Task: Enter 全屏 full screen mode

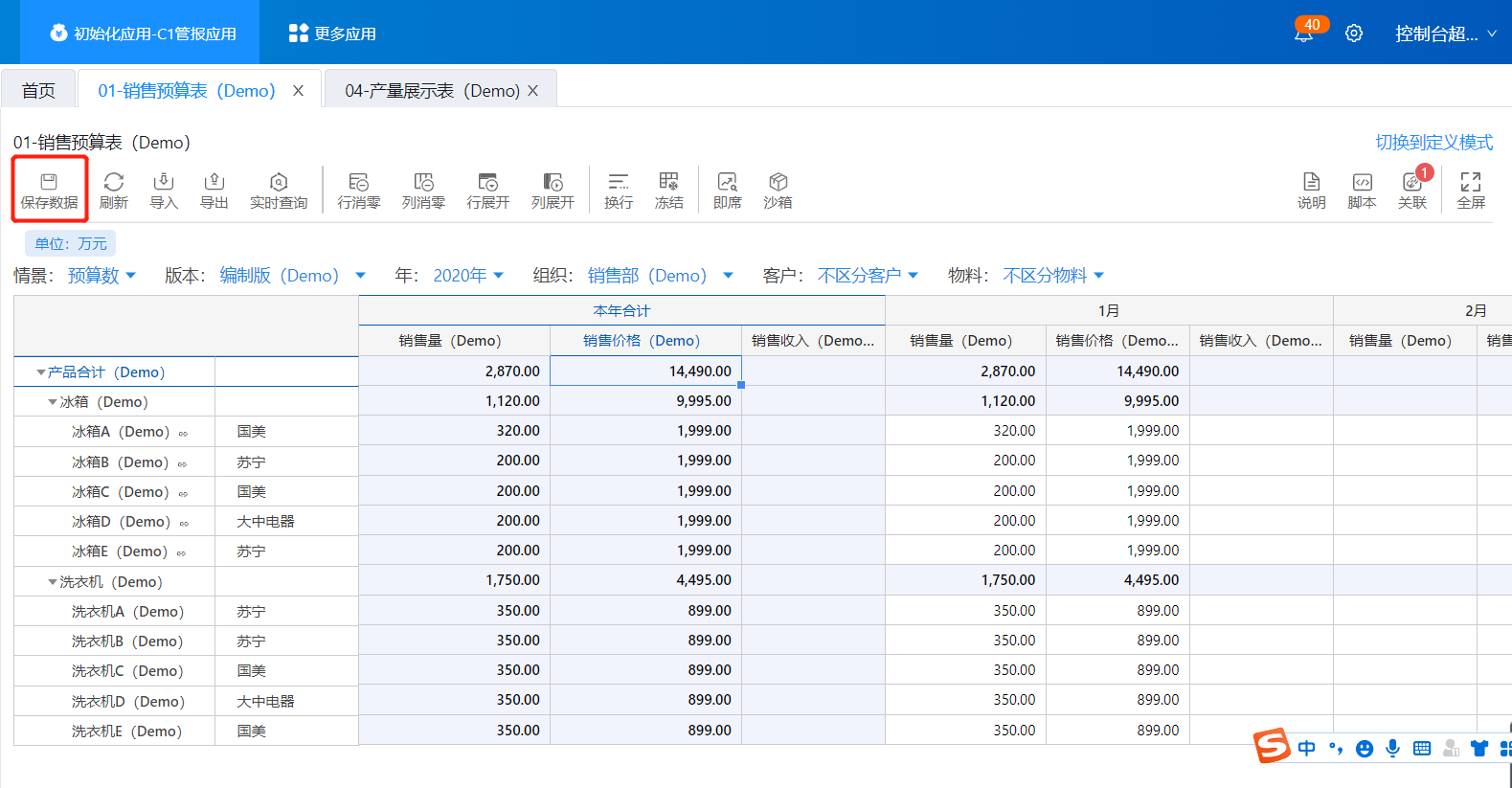Action: point(1470,190)
